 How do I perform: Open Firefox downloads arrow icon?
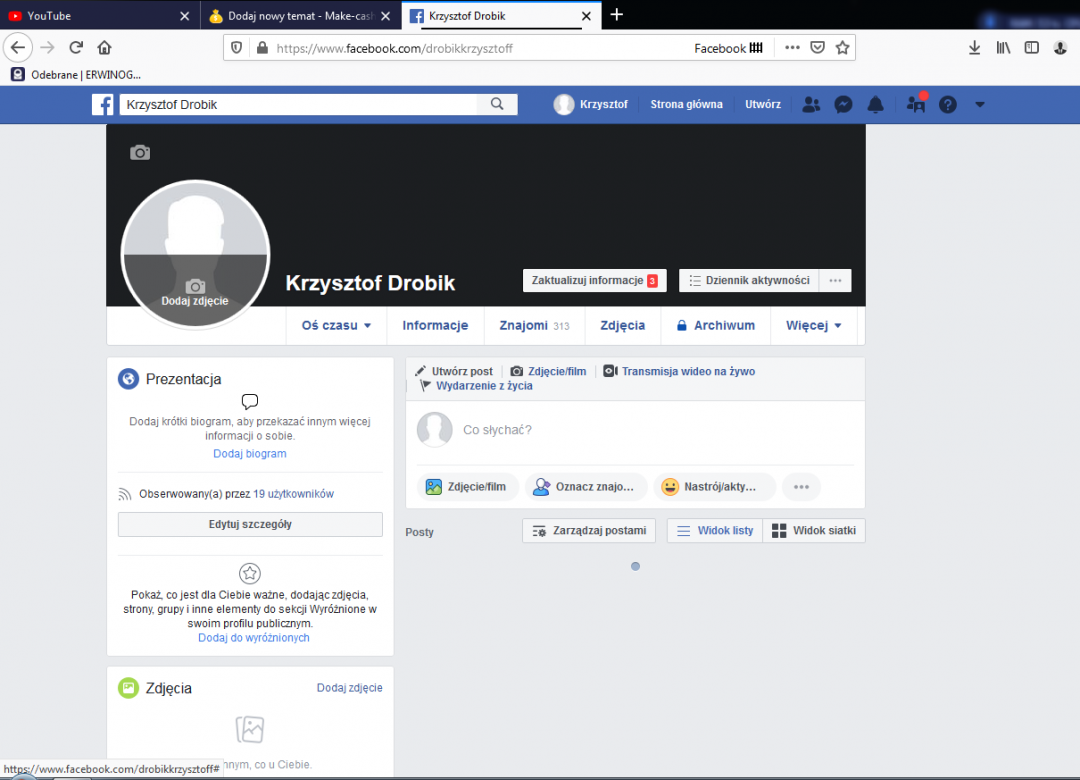pyautogui.click(x=975, y=48)
